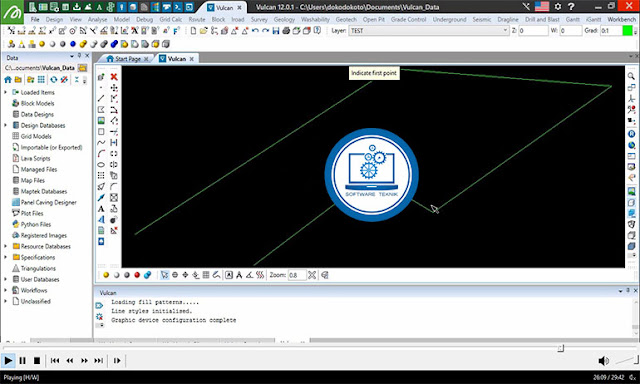Select the Create Rectangle tool

point(101,131)
